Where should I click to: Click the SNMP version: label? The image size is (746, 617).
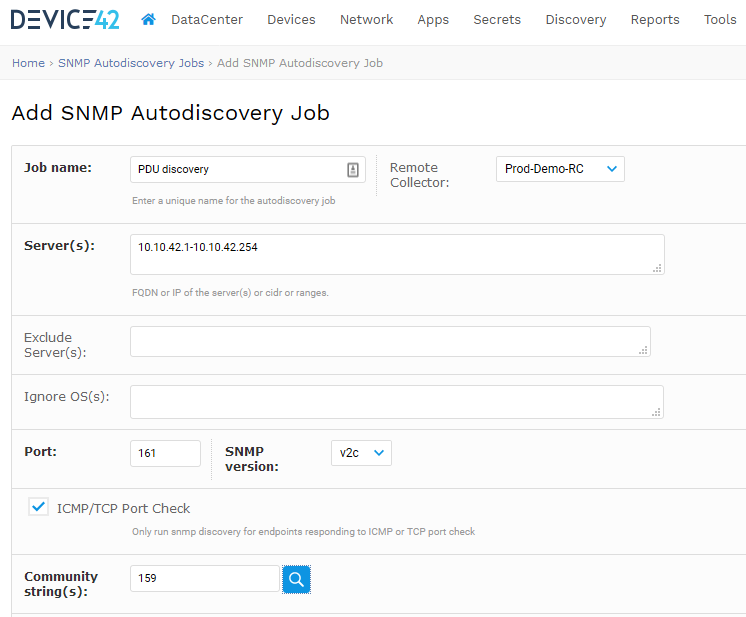click(x=252, y=459)
